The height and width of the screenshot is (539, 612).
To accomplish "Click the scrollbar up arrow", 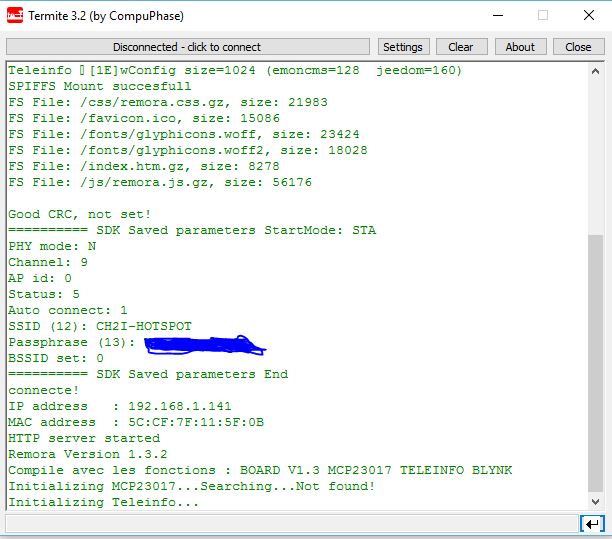I will coord(595,71).
